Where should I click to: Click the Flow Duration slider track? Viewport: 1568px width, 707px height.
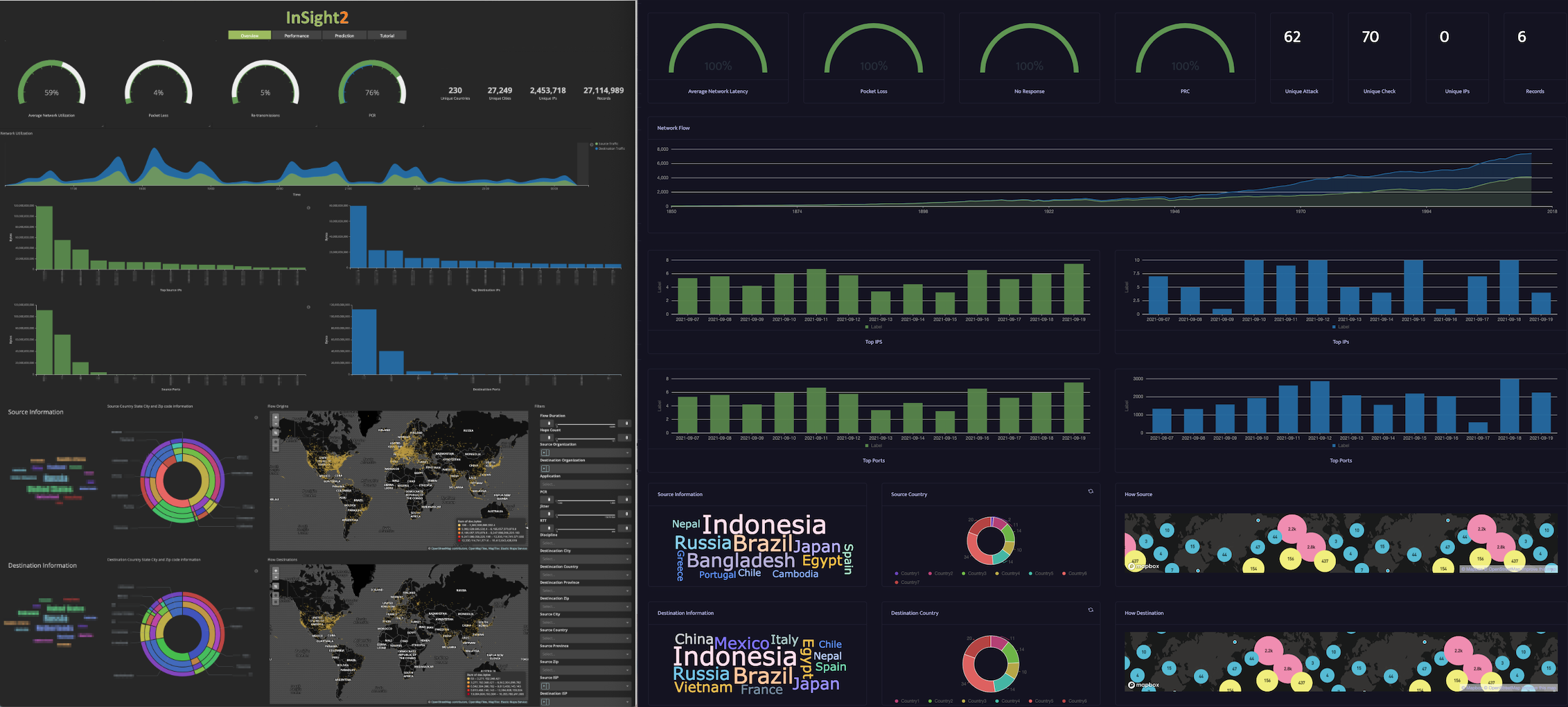(x=585, y=424)
